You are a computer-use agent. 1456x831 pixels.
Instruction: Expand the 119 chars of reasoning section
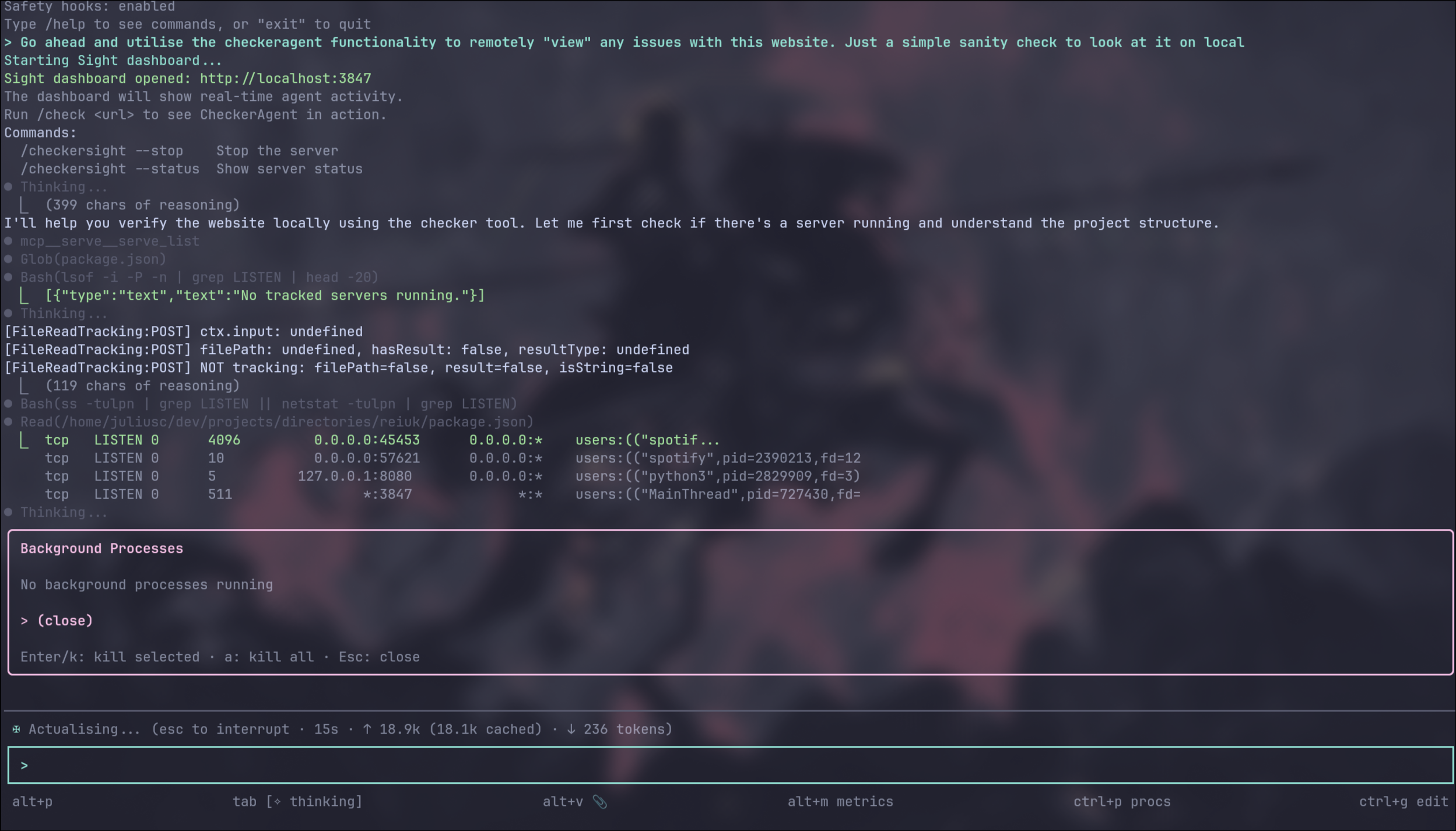[x=143, y=385]
